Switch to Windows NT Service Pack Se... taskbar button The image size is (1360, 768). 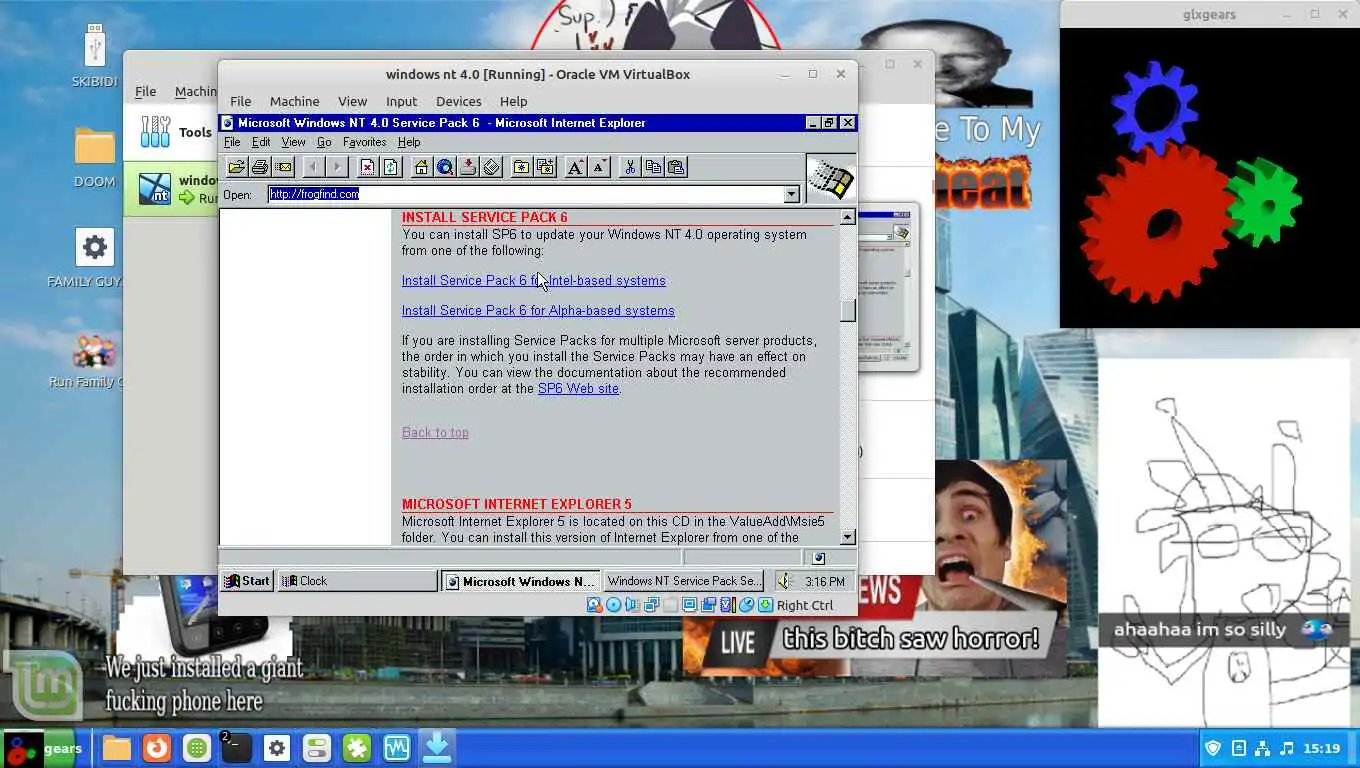pyautogui.click(x=683, y=581)
